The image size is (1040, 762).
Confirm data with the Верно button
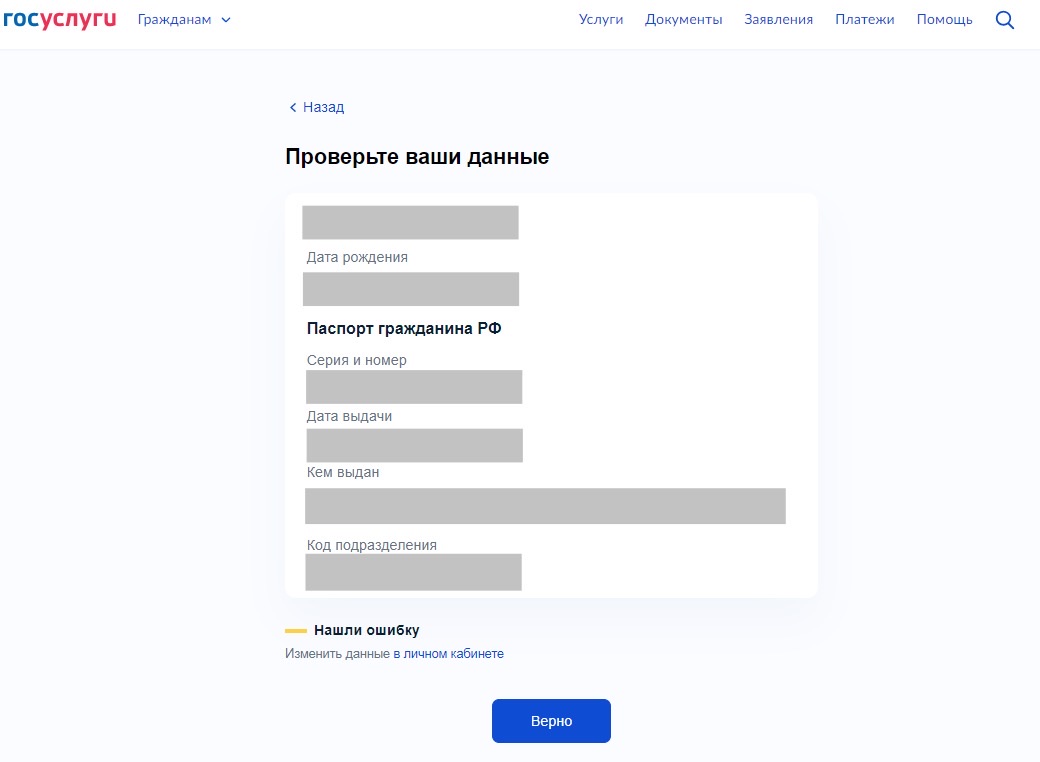click(x=551, y=721)
